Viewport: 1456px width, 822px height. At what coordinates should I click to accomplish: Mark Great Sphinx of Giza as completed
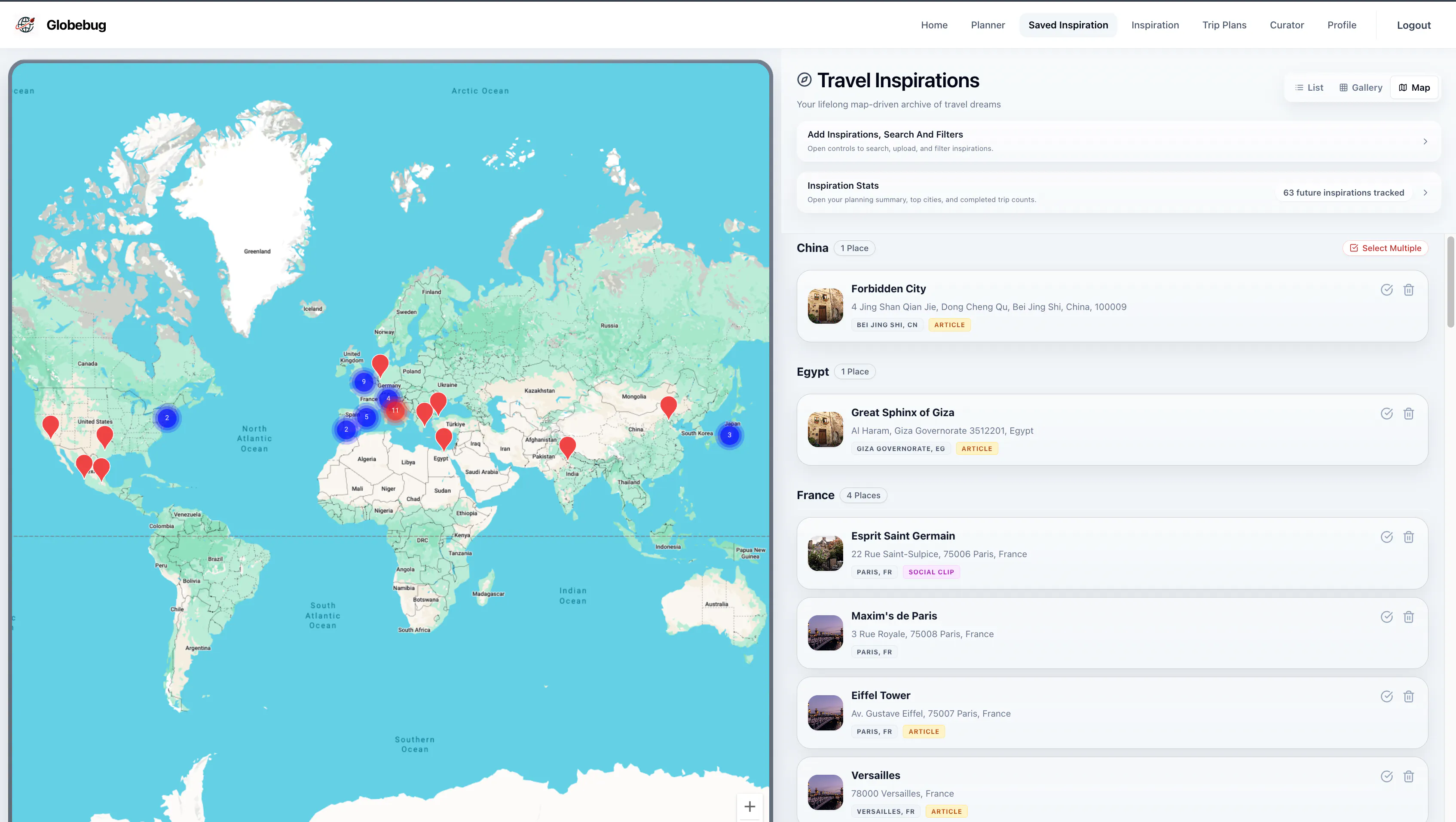pyautogui.click(x=1386, y=414)
